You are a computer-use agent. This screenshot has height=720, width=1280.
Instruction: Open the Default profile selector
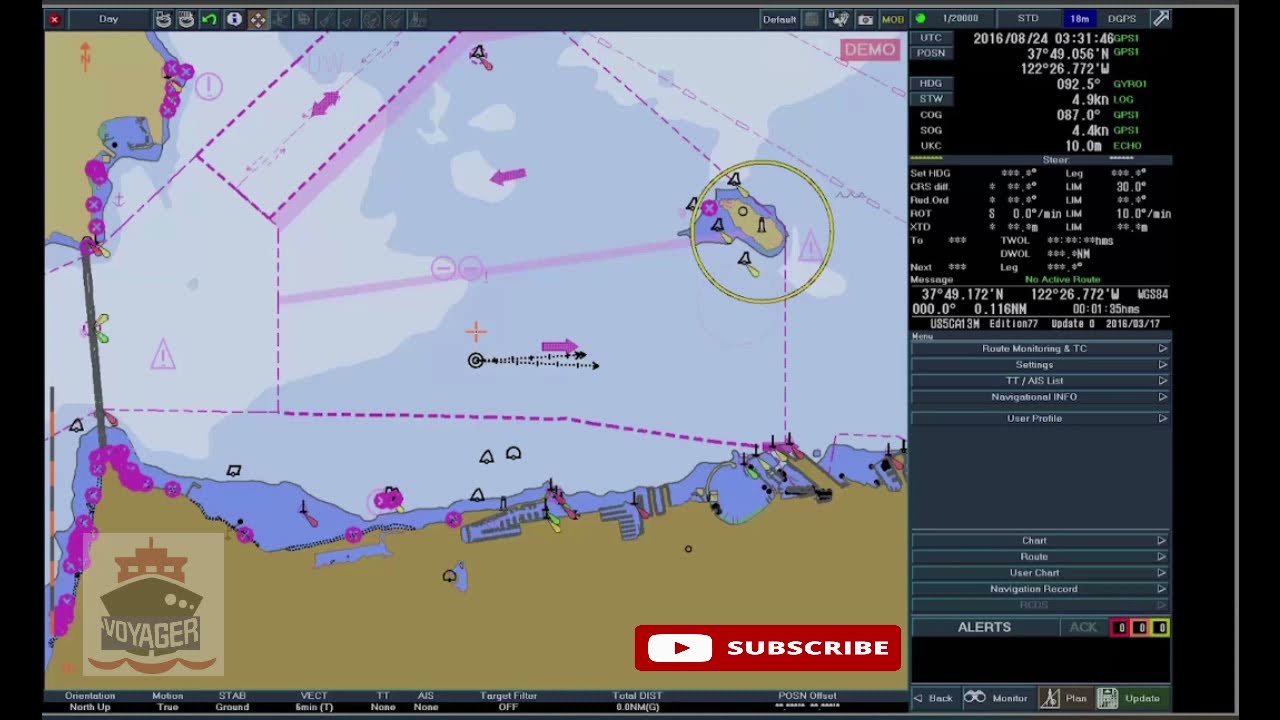[779, 19]
